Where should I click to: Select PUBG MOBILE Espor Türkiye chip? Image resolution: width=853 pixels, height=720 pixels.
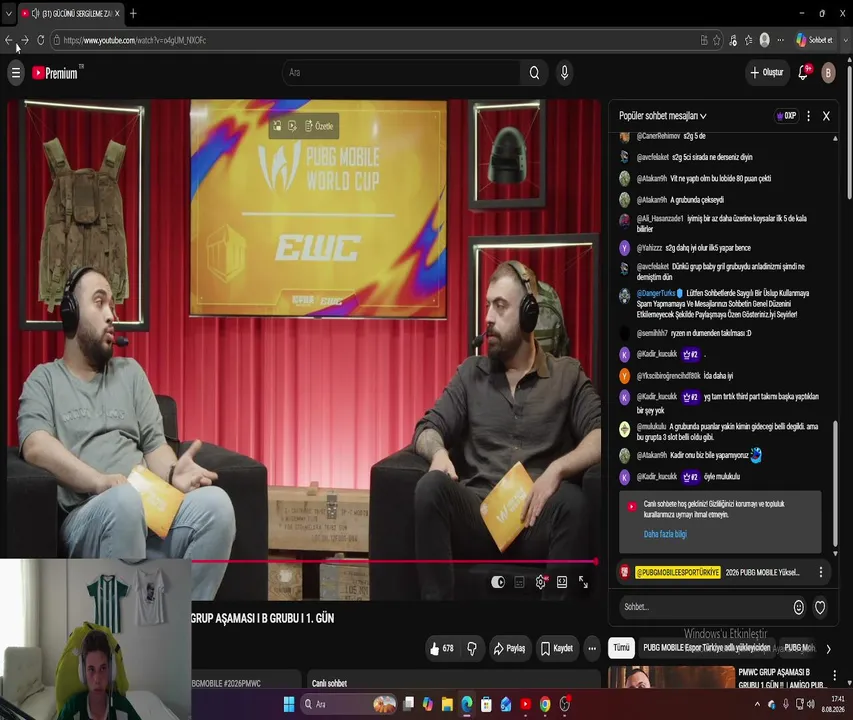tap(706, 648)
